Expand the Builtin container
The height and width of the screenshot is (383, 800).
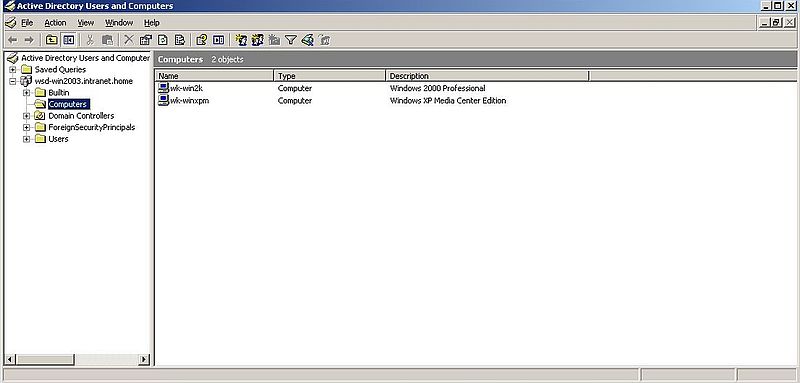[x=27, y=93]
